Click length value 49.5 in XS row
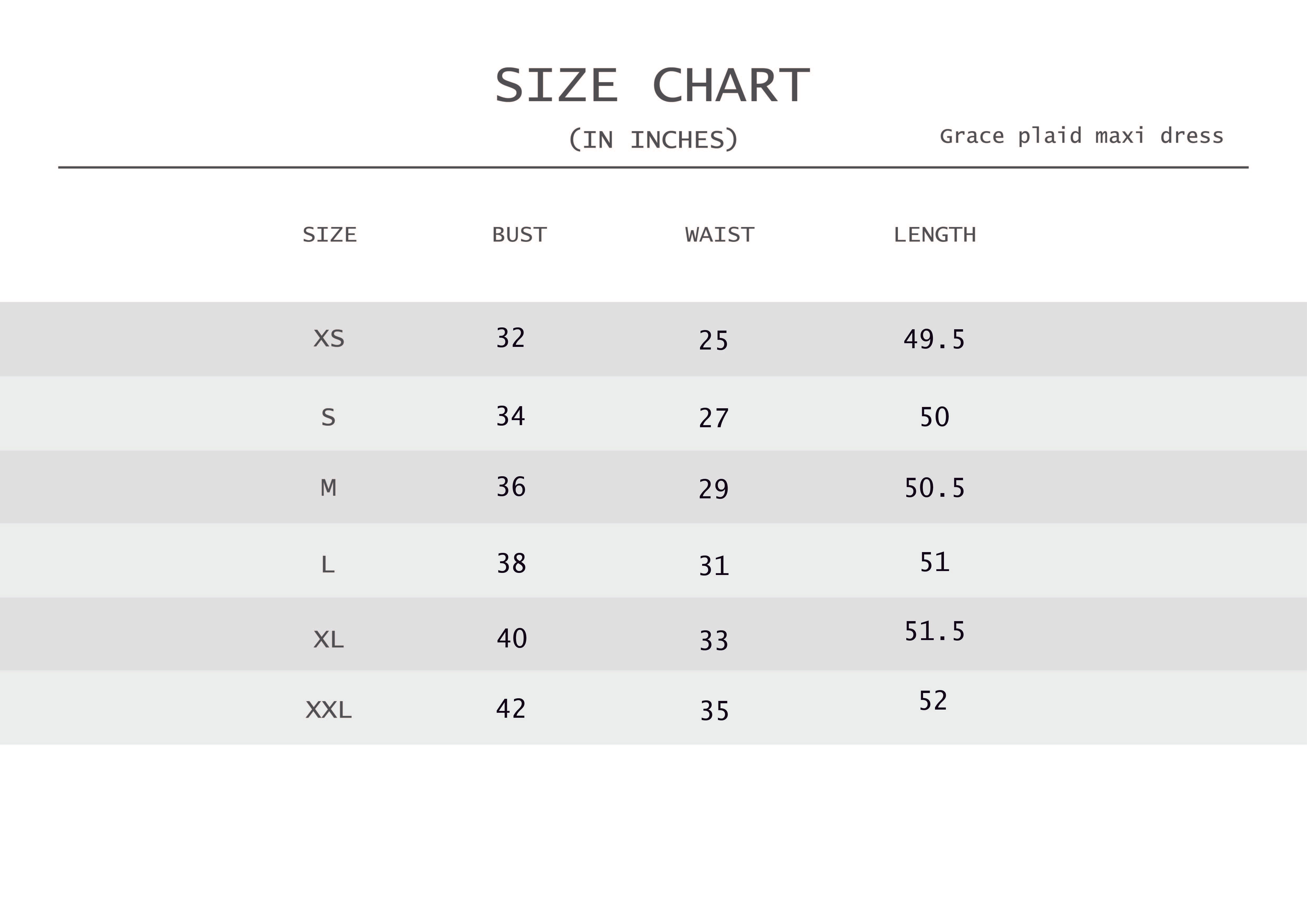1307x924 pixels. pos(934,340)
